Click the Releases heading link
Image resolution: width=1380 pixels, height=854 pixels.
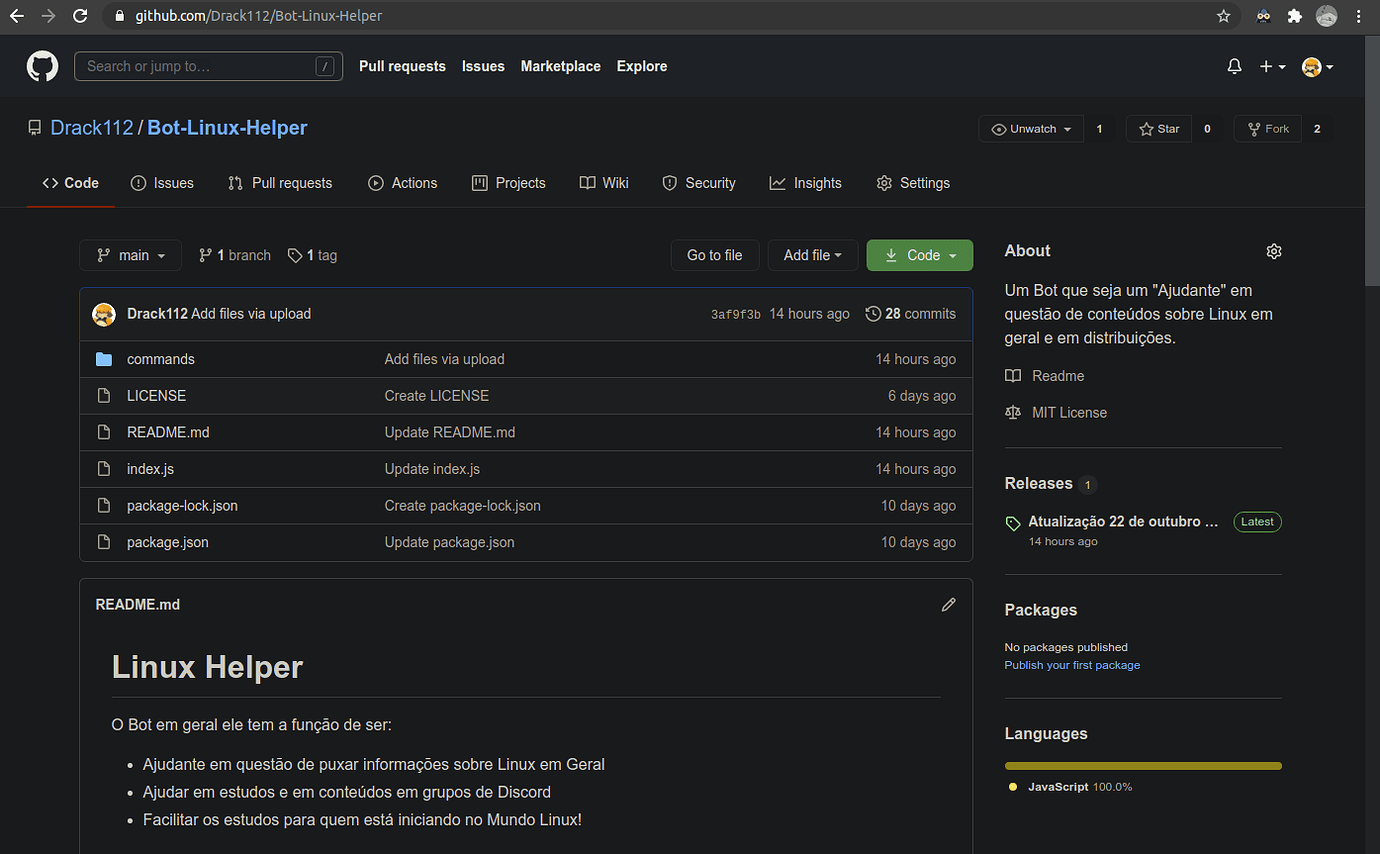point(1038,483)
